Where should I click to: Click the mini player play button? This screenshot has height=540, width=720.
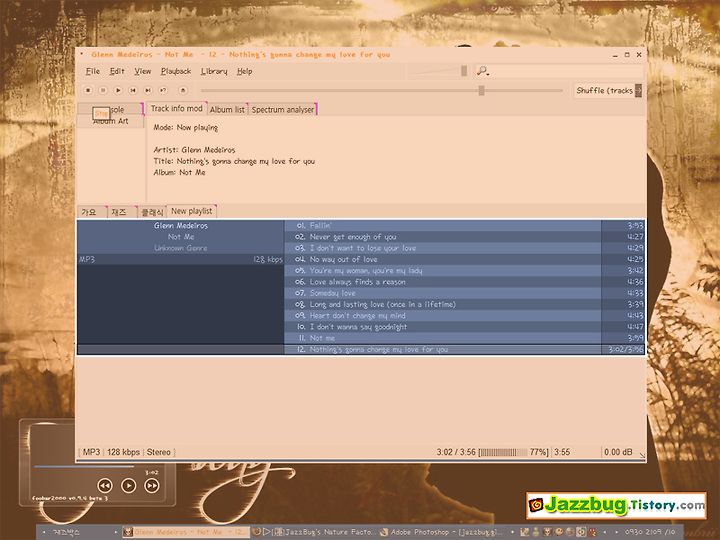coord(129,485)
